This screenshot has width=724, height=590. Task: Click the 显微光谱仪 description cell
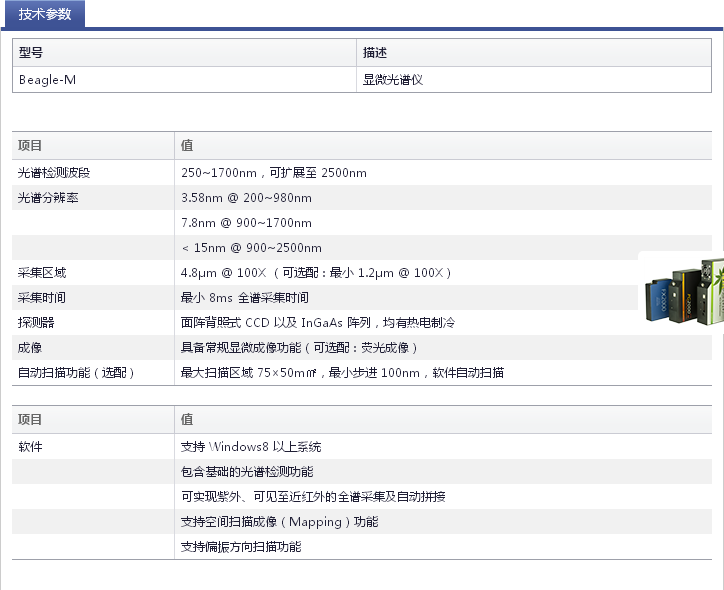click(393, 80)
